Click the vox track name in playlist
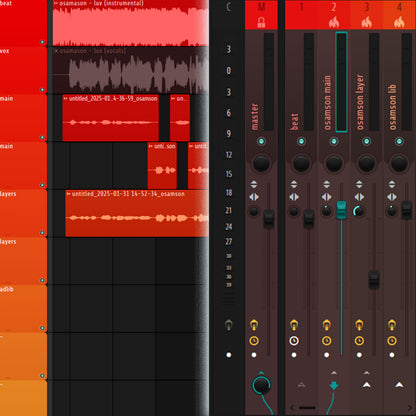 pos(5,51)
